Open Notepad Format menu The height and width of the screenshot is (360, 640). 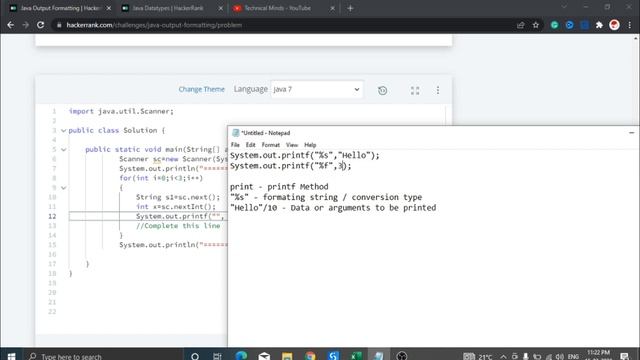click(x=271, y=145)
